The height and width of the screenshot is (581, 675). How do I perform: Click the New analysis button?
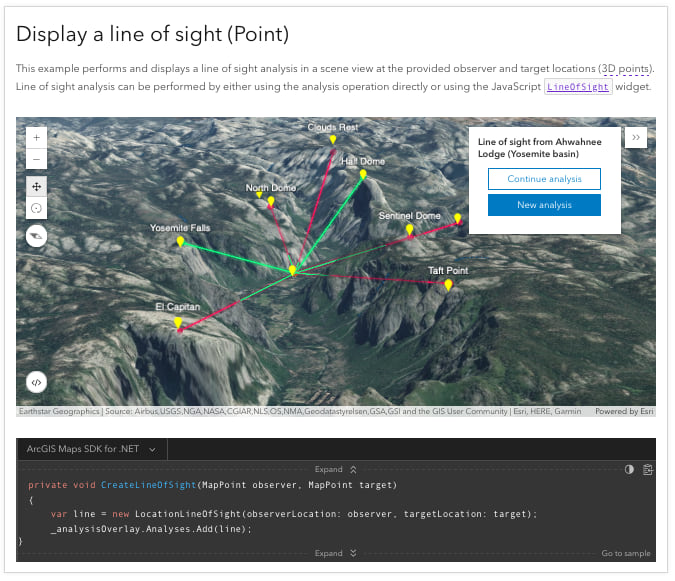point(544,205)
